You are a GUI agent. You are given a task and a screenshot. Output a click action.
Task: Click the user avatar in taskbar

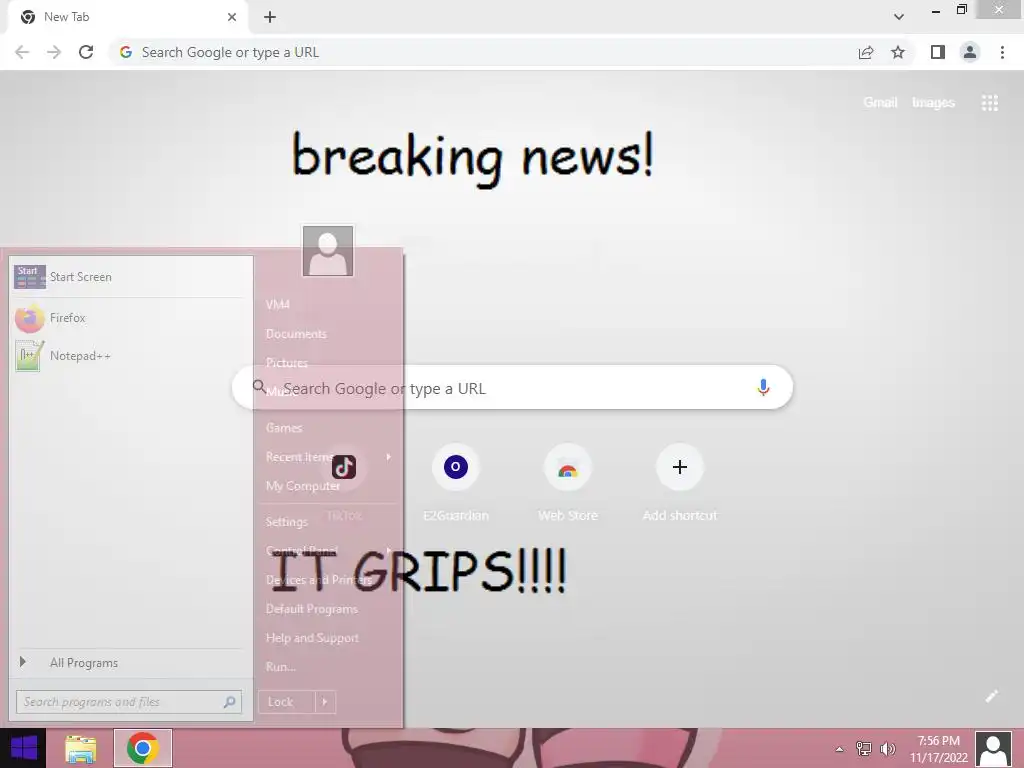pyautogui.click(x=993, y=749)
